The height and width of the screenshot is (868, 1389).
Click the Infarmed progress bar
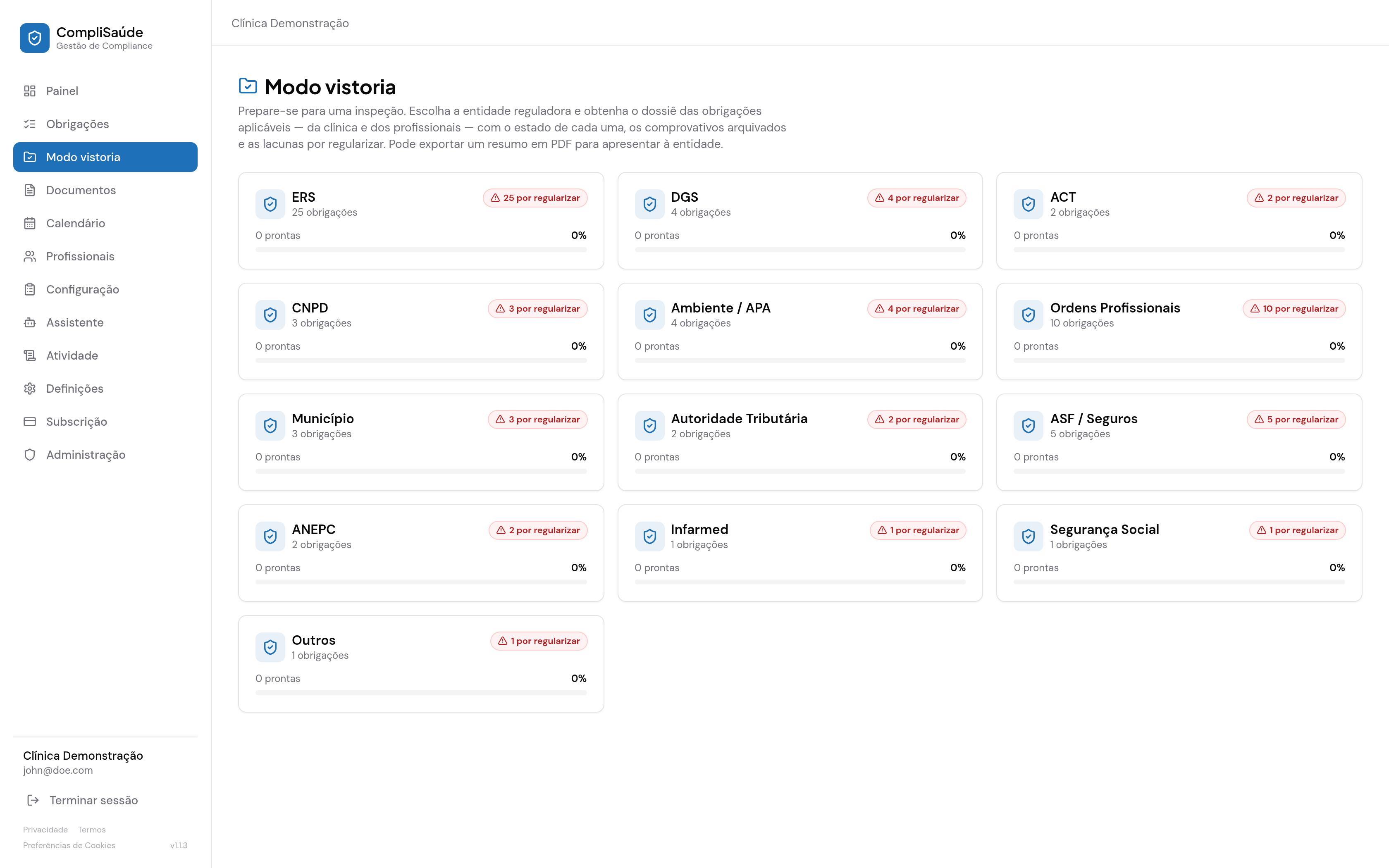(x=800, y=582)
